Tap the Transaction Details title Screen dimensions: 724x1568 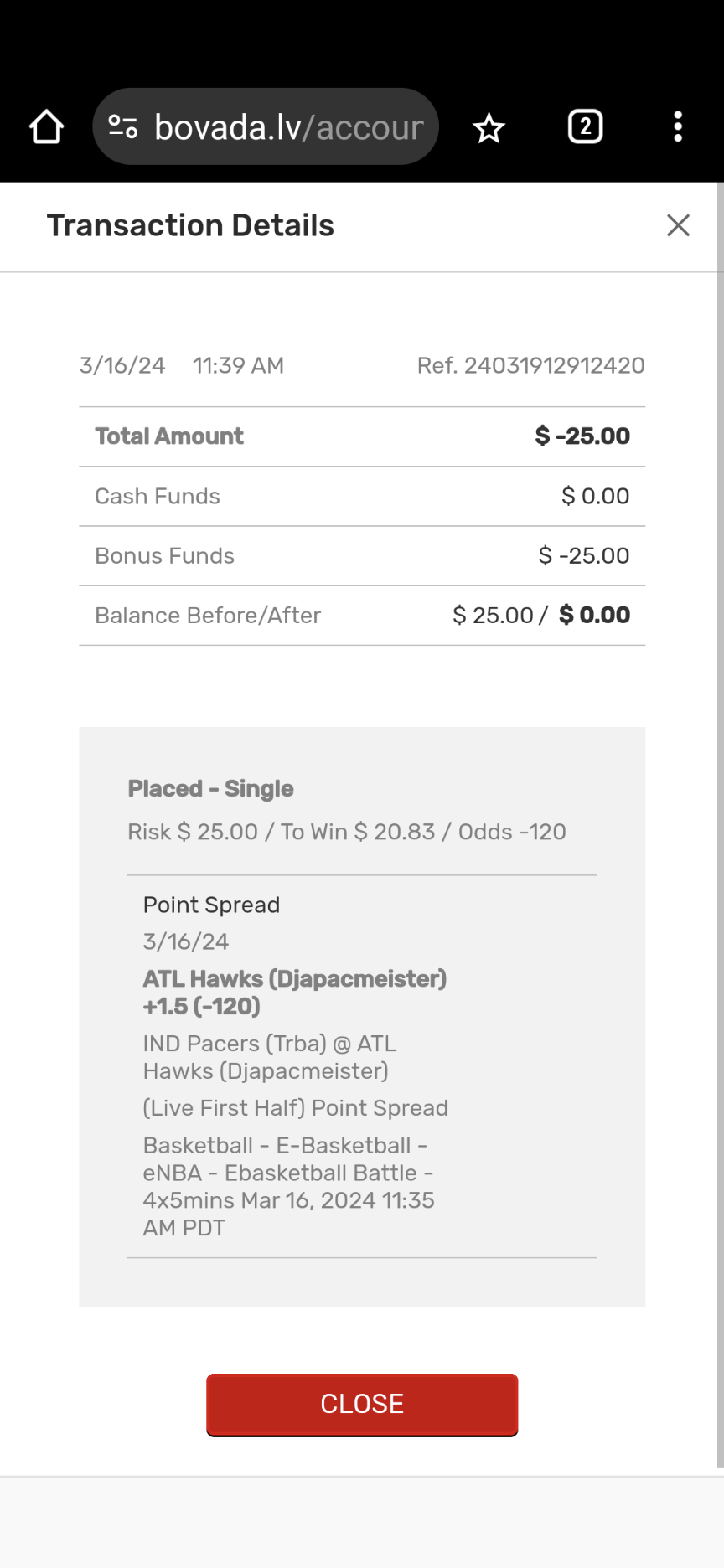190,225
